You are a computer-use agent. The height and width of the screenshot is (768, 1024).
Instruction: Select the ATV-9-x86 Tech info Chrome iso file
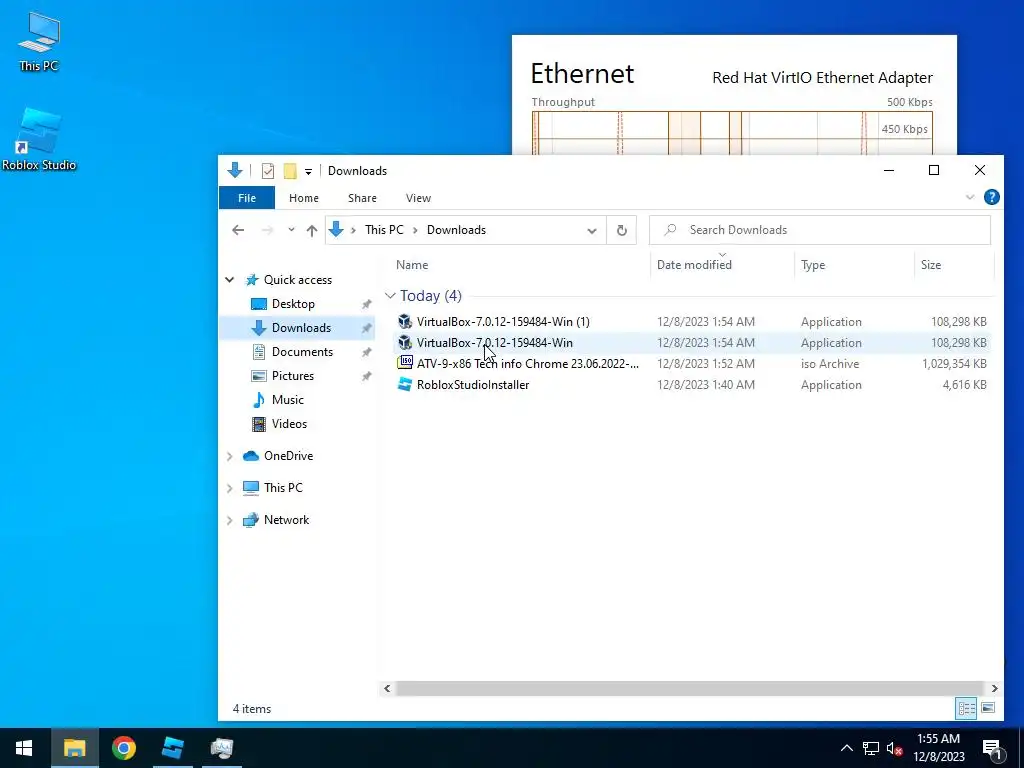pyautogui.click(x=528, y=364)
